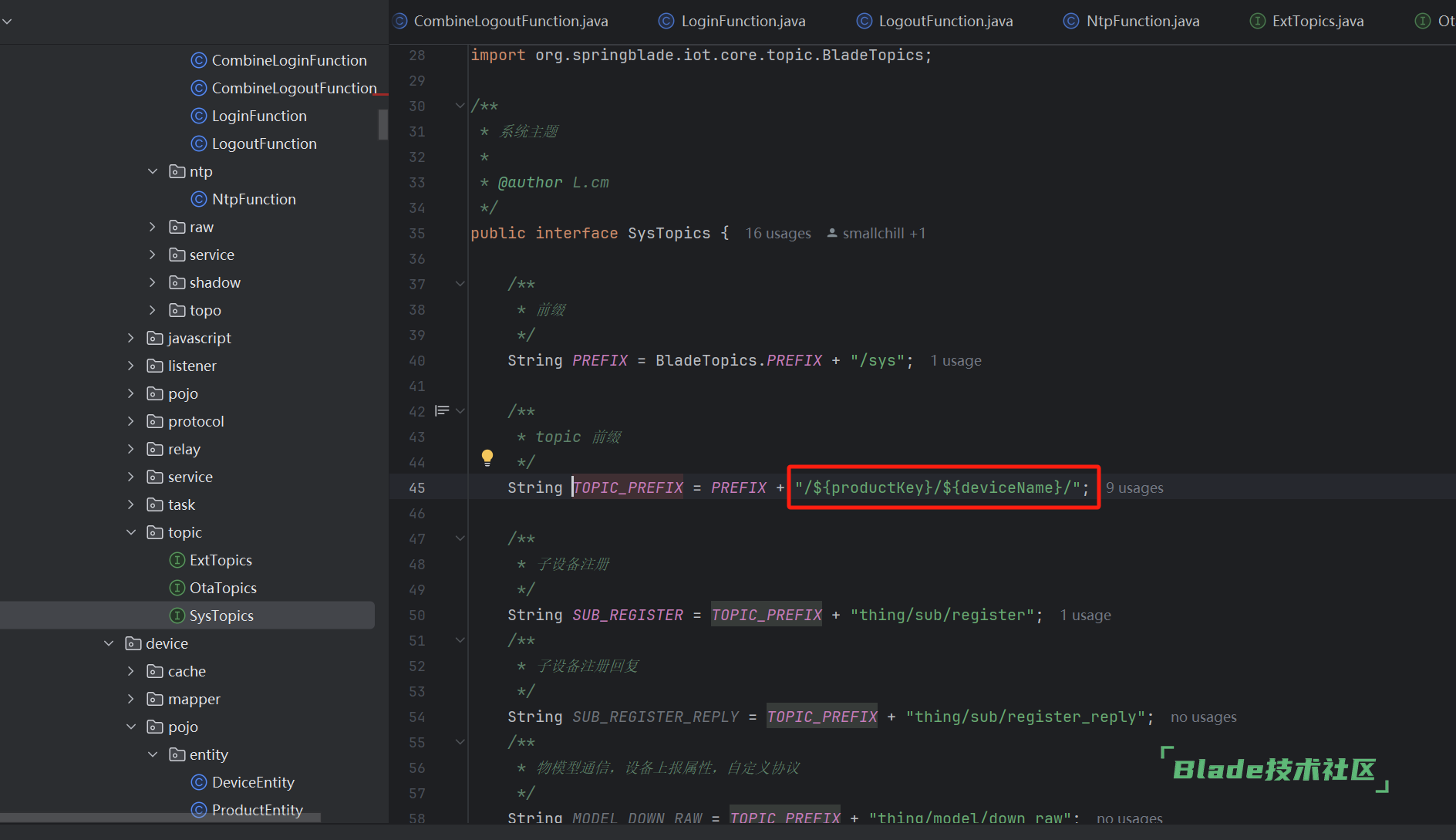Viewport: 1456px width, 840px height.
Task: Click the DeviceEntity class icon
Action: coord(199,782)
